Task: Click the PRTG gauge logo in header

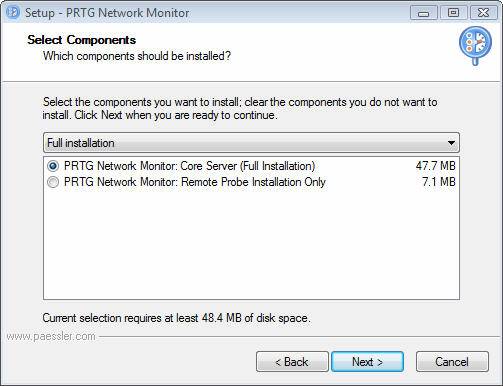Action: coord(475,45)
